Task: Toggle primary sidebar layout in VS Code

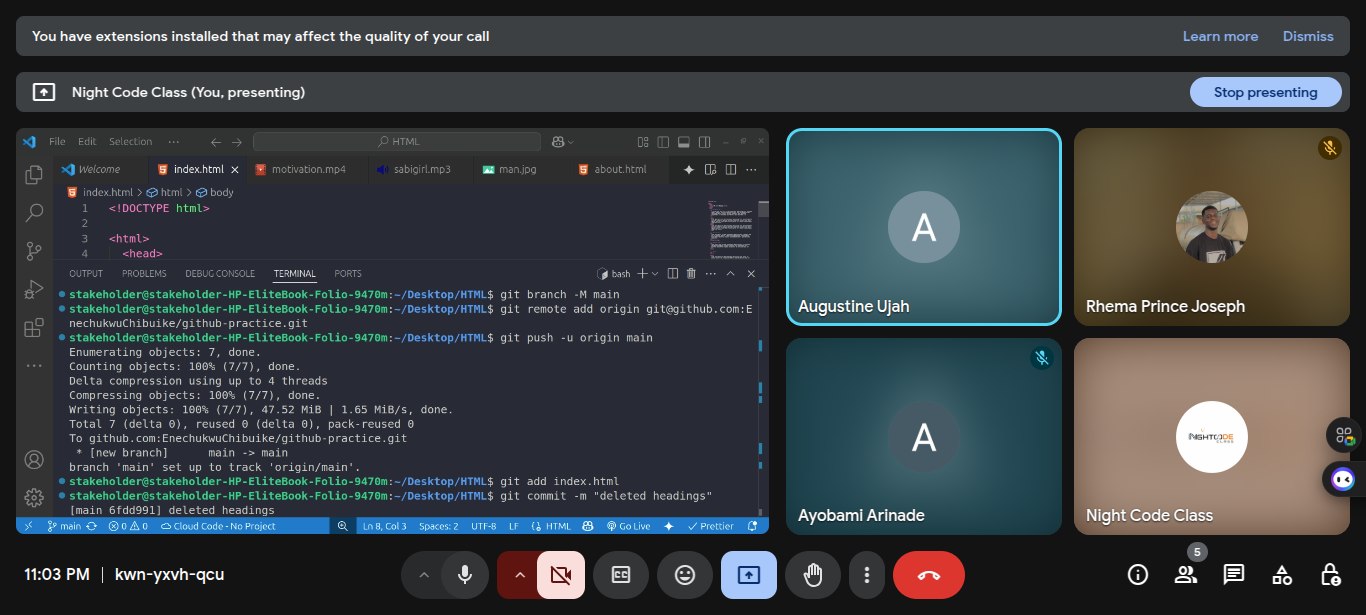Action: pyautogui.click(x=664, y=142)
